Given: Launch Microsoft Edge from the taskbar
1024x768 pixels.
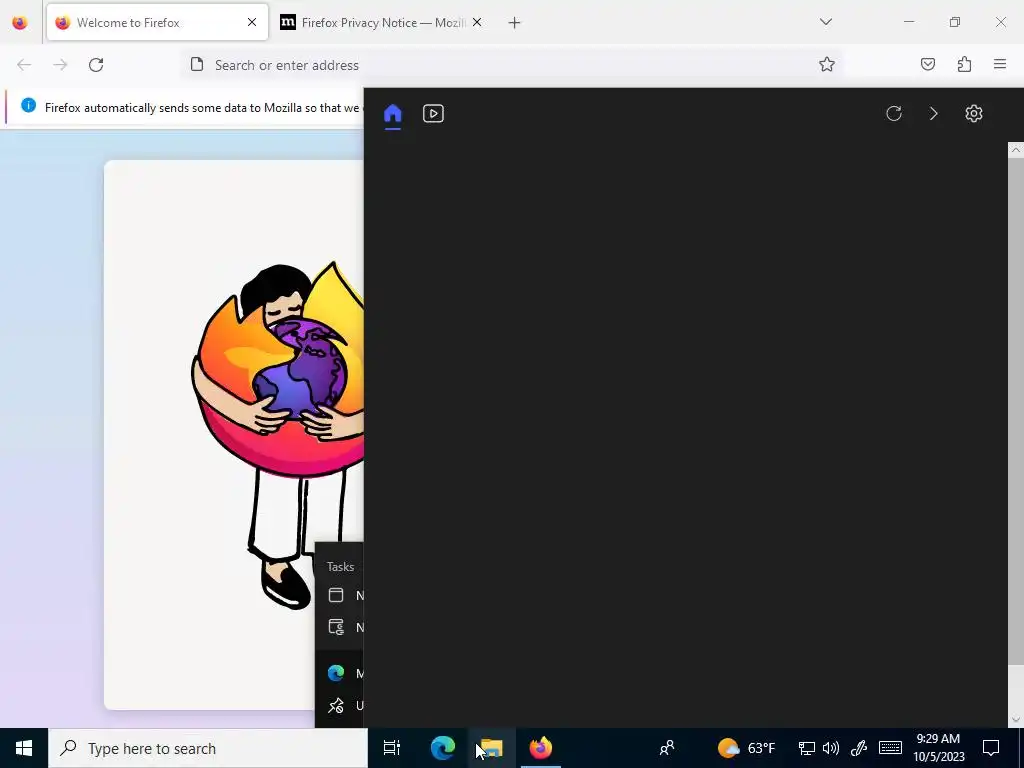Looking at the screenshot, I should pyautogui.click(x=443, y=748).
